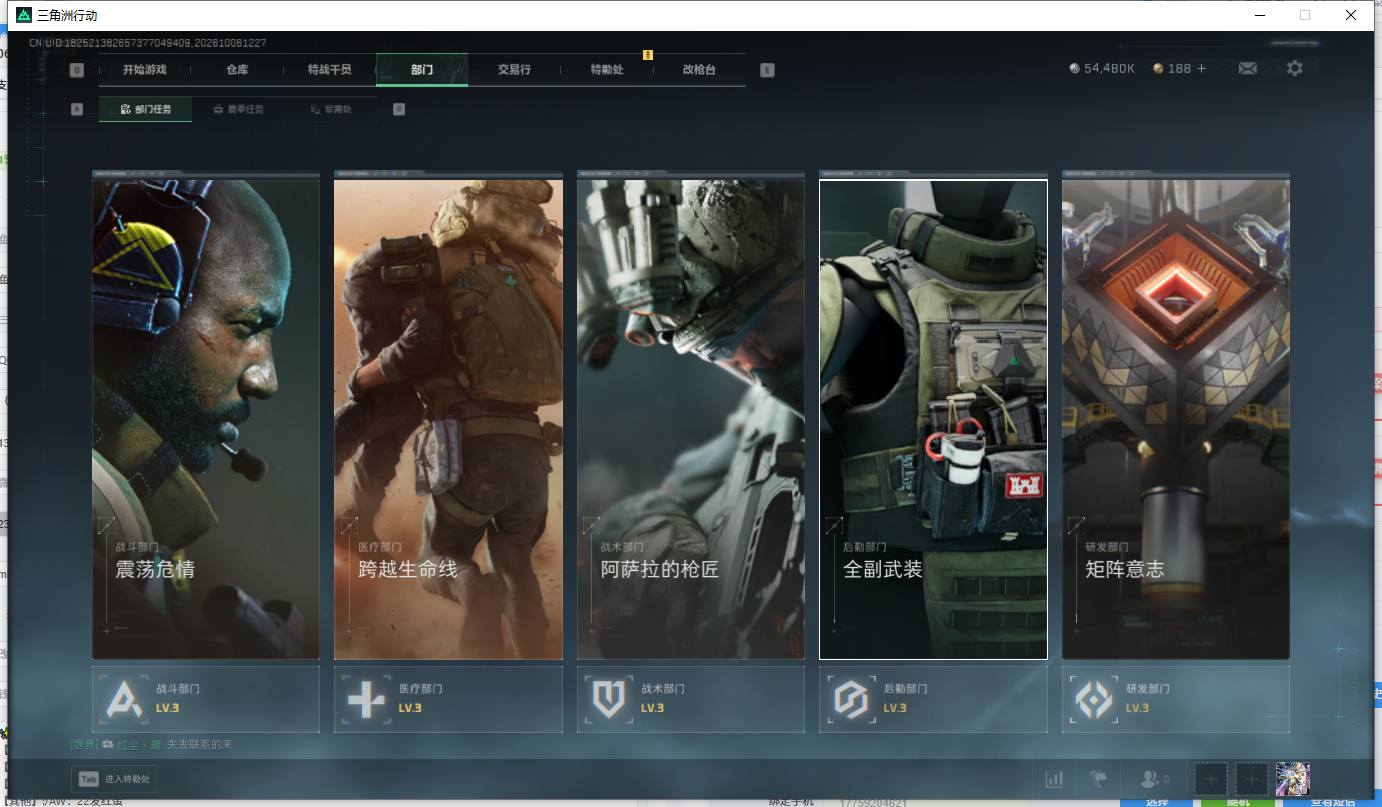Screen dimensions: 1382x807
Task: Click the Q key hint left of tabs
Action: click(x=77, y=70)
